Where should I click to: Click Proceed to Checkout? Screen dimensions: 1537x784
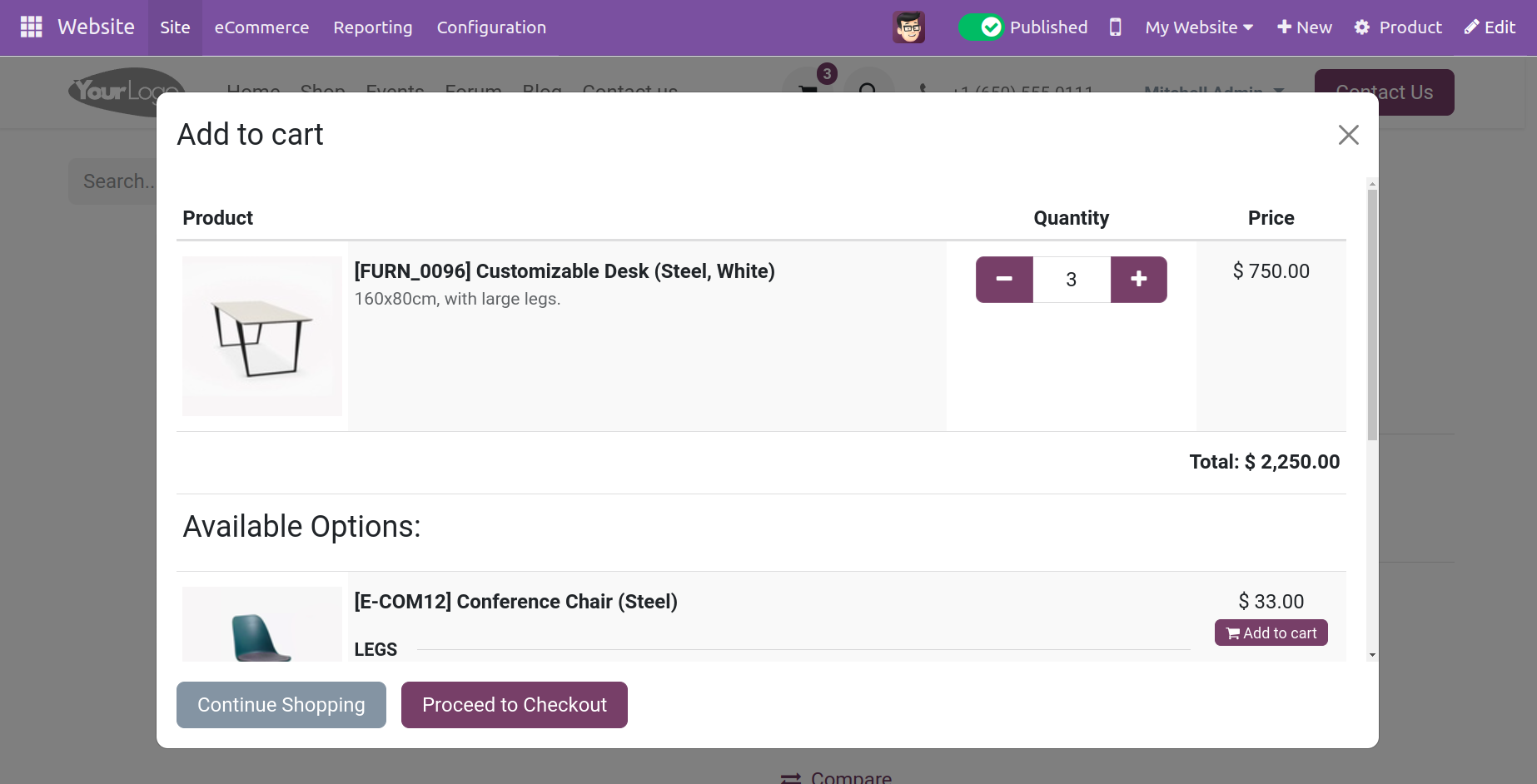pos(514,704)
